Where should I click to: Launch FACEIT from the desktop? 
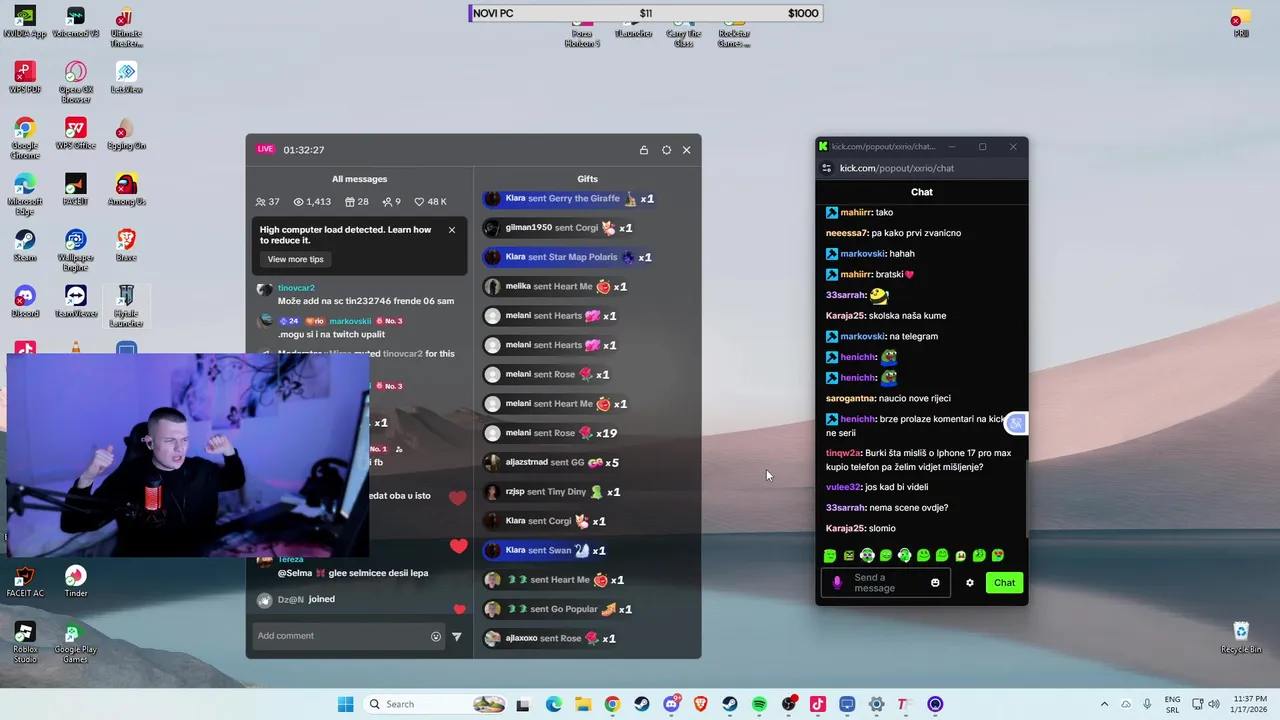coord(75,190)
